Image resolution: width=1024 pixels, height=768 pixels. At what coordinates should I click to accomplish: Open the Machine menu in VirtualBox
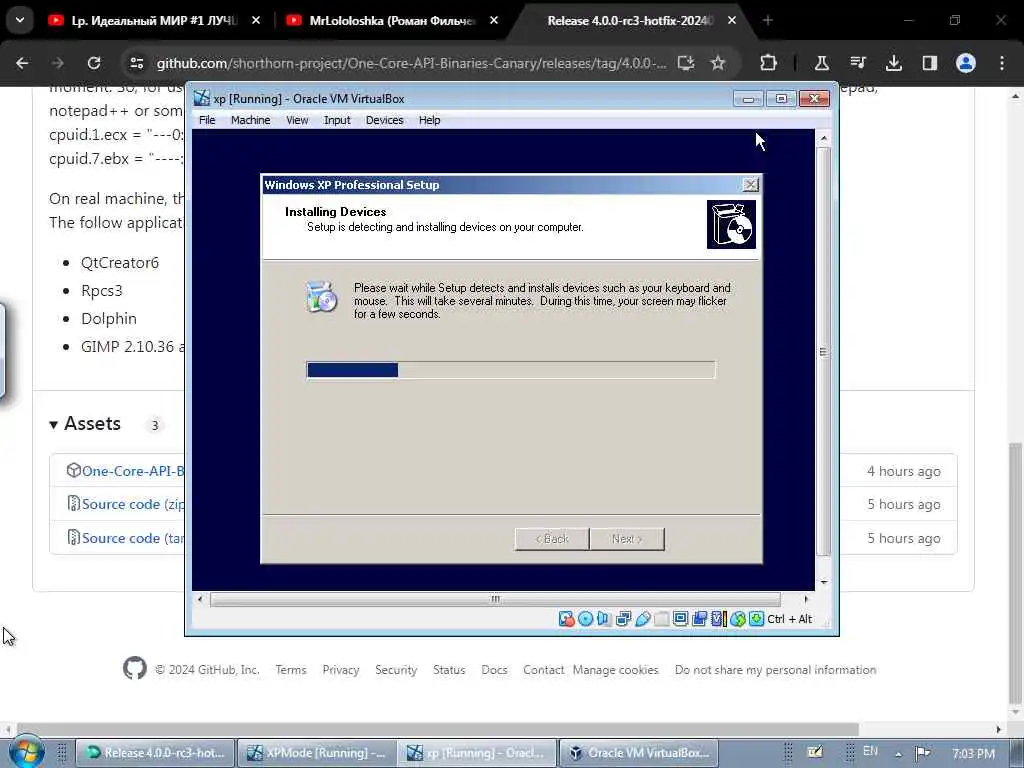tap(250, 120)
